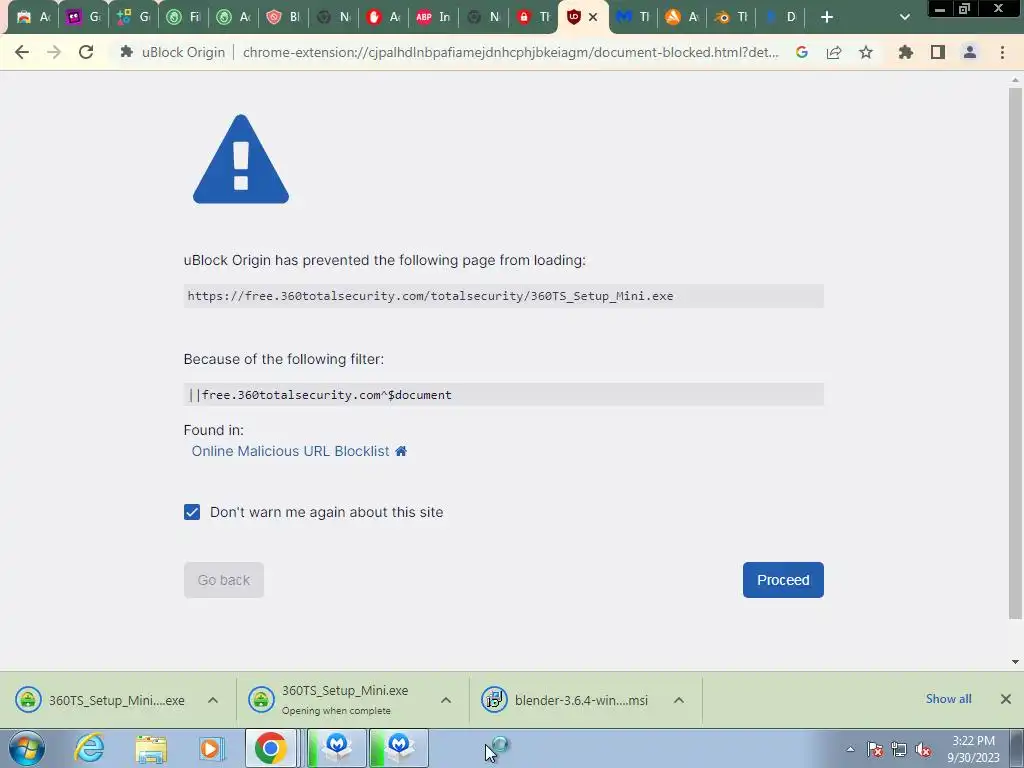Click first Malwarebytes installer taskbar icon

[336, 748]
